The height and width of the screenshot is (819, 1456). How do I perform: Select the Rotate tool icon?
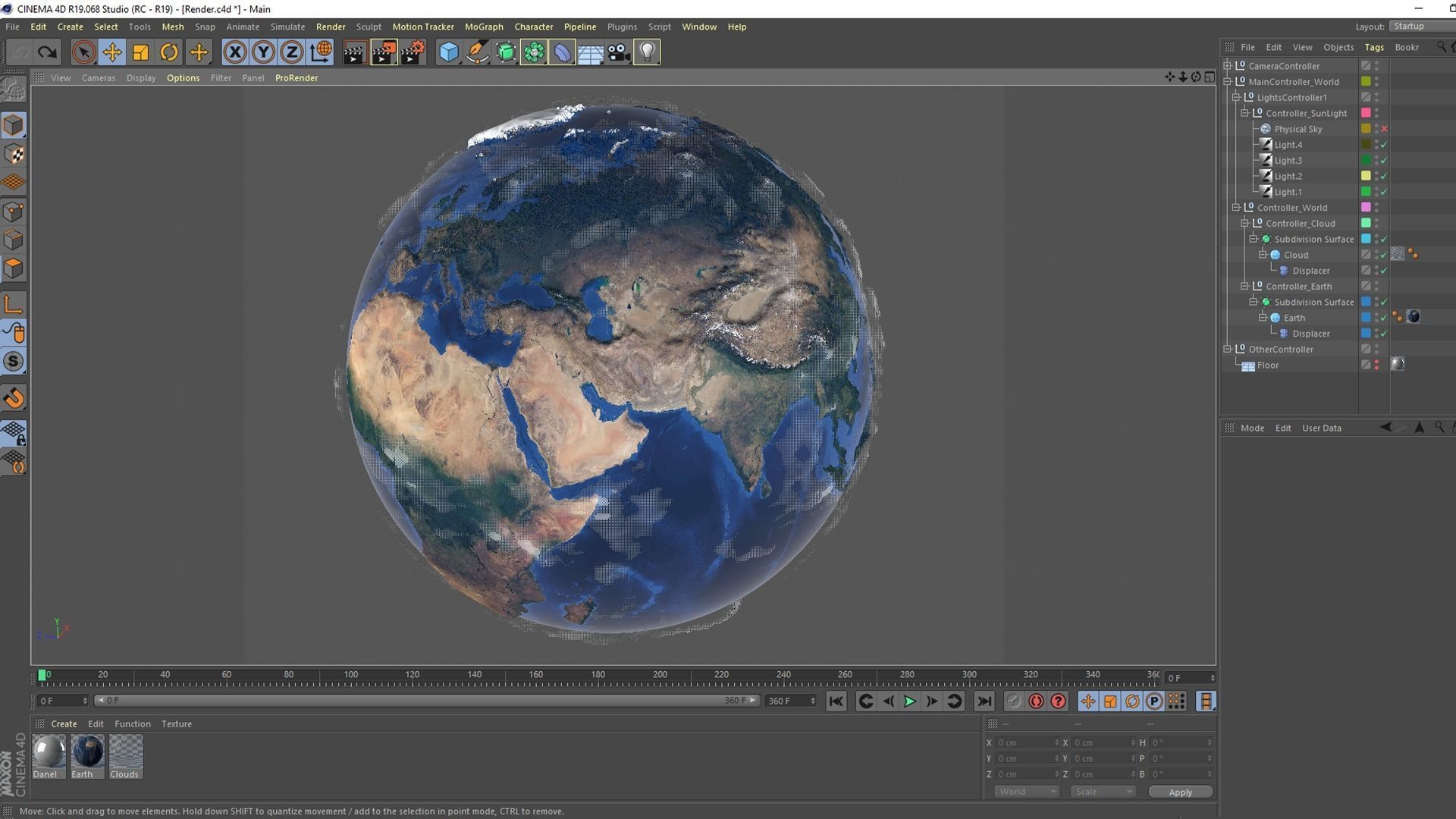(169, 52)
